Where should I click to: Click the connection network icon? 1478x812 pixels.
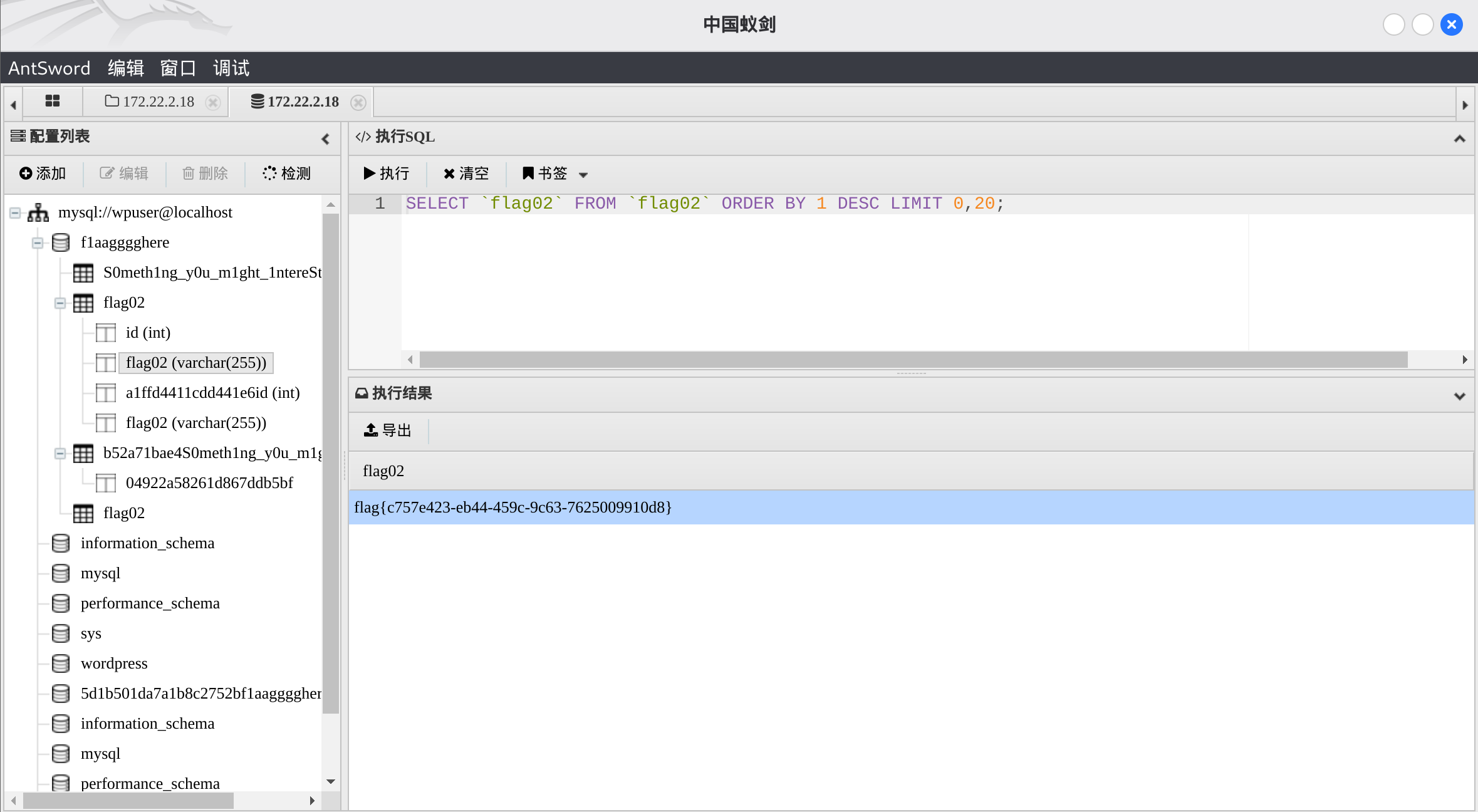point(38,212)
